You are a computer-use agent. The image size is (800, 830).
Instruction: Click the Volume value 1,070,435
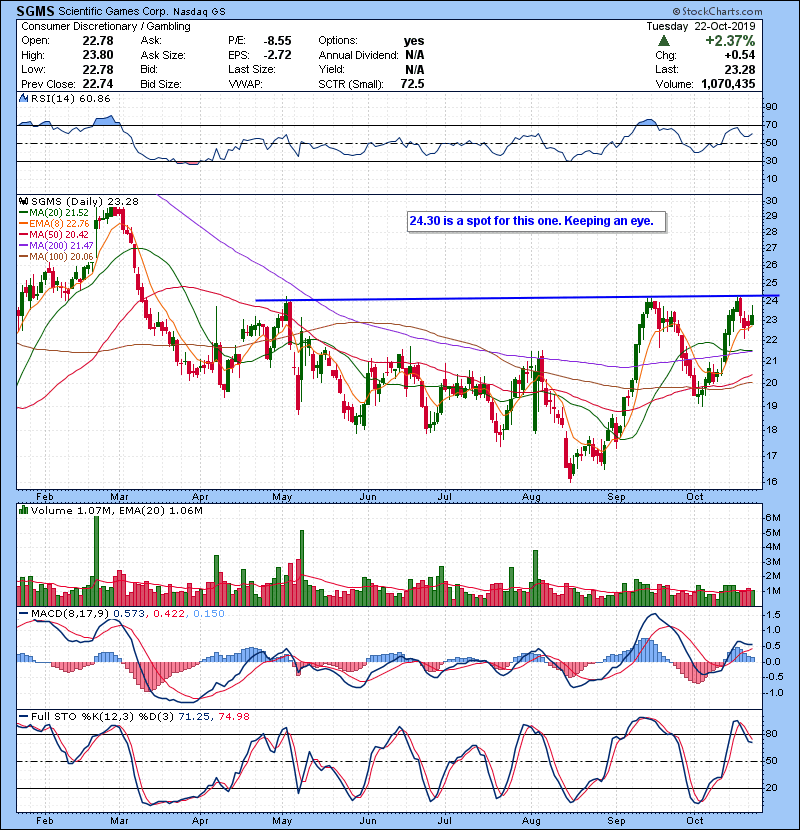[728, 84]
